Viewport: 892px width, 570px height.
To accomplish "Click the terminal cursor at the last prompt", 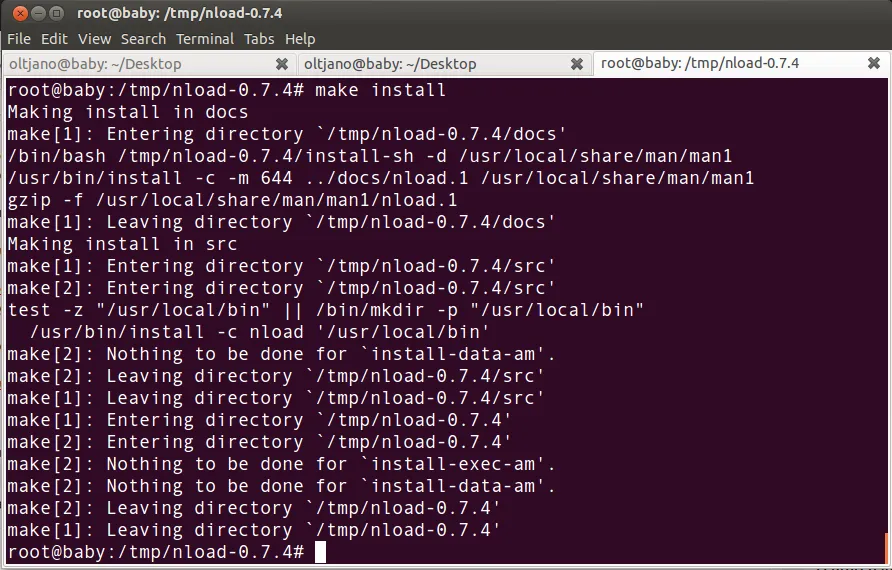I will point(320,552).
